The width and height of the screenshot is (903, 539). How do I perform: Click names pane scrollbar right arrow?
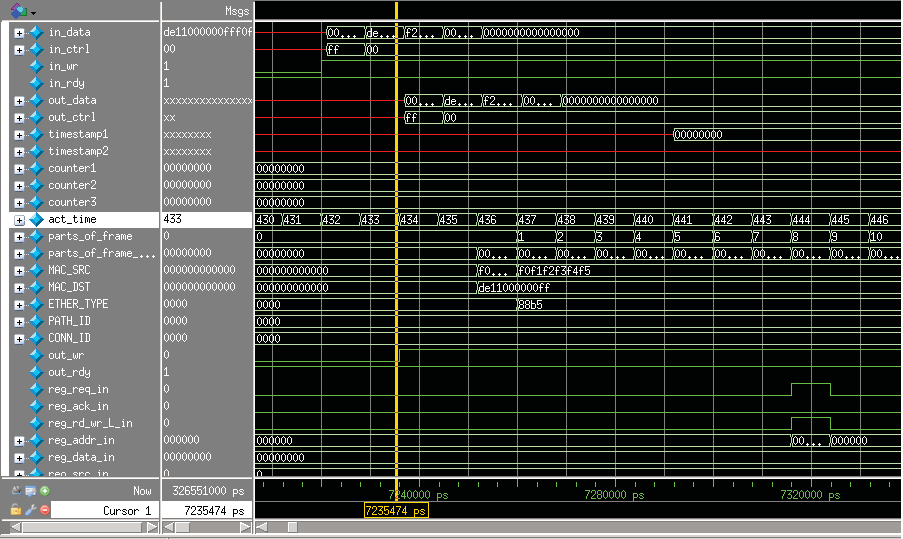pyautogui.click(x=152, y=527)
